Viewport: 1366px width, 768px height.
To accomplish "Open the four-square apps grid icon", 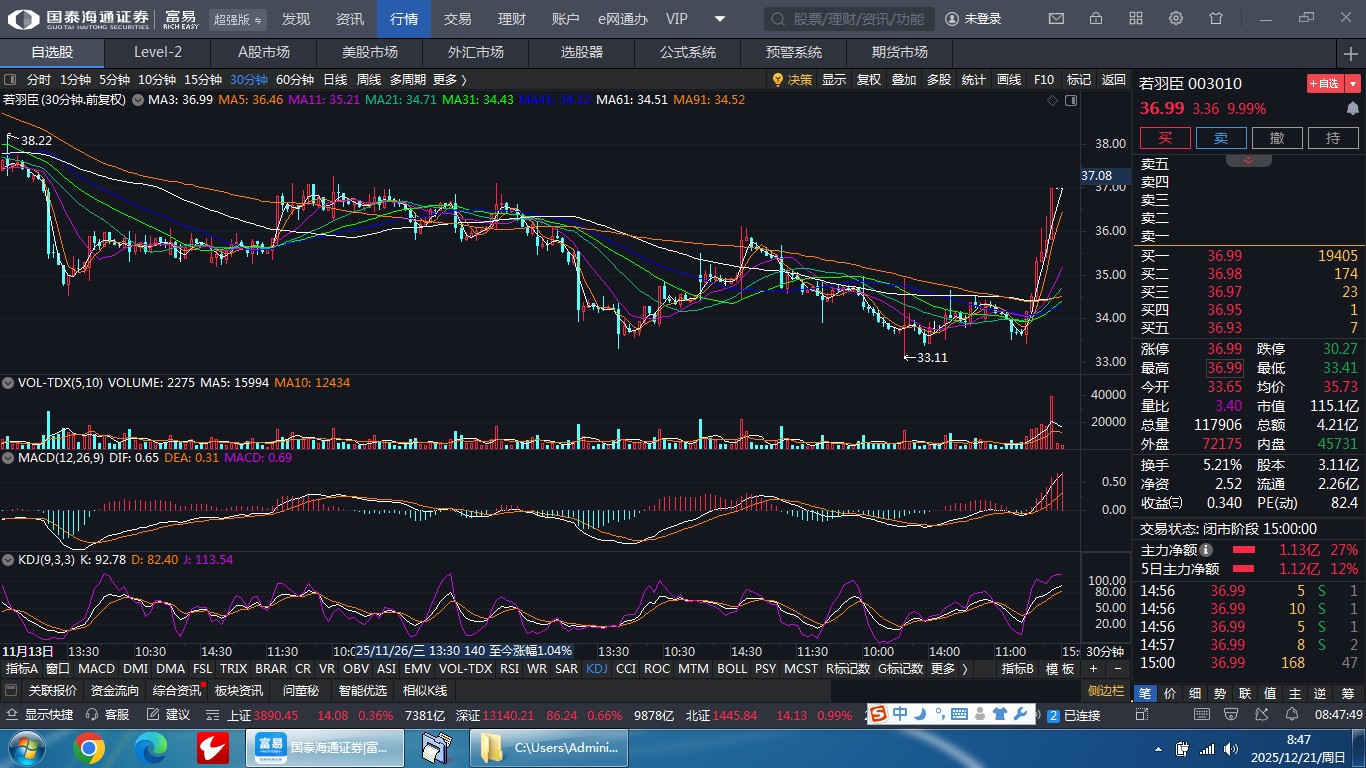I will pyautogui.click(x=1136, y=19).
